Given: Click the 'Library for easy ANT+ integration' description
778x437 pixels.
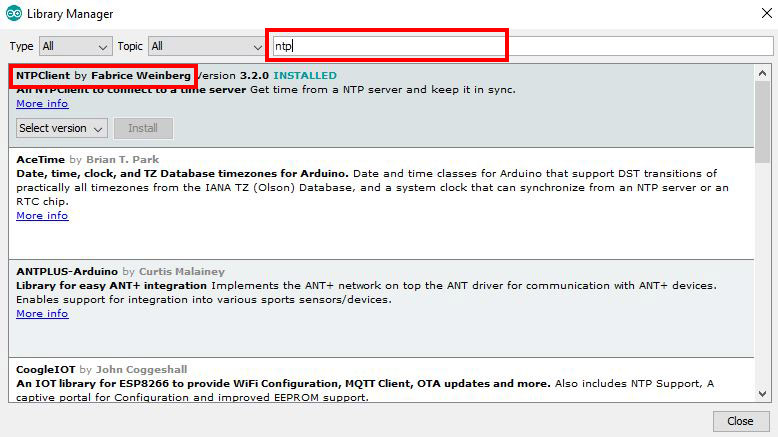Looking at the screenshot, I should (112, 286).
